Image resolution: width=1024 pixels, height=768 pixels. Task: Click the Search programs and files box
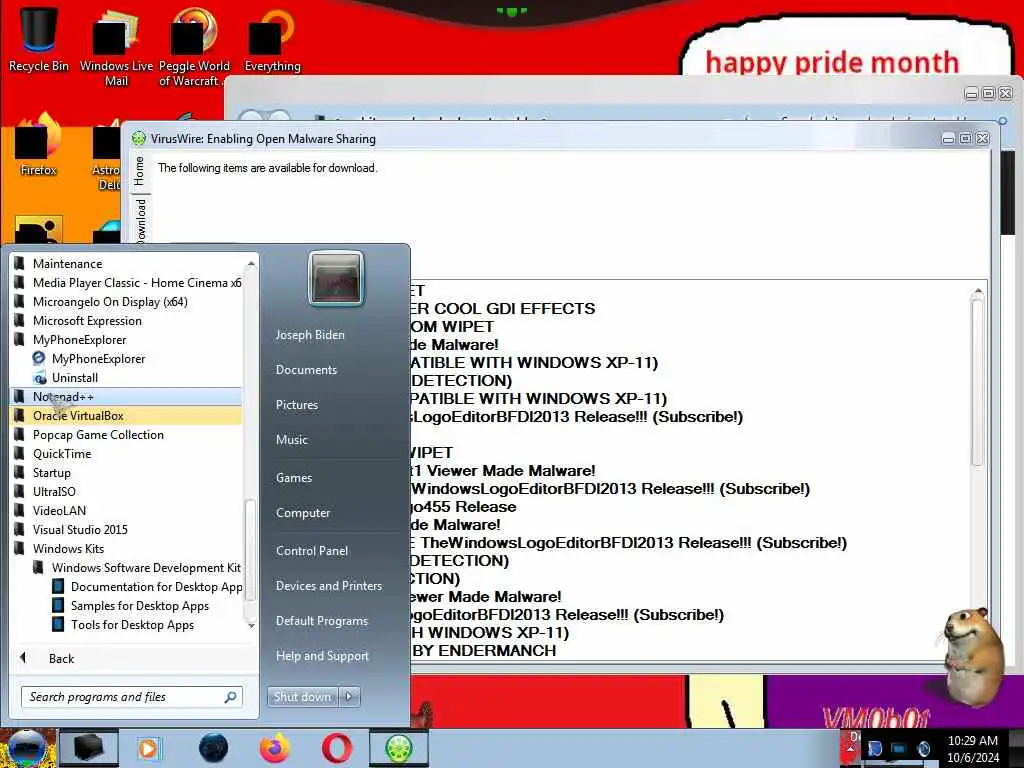pyautogui.click(x=131, y=697)
